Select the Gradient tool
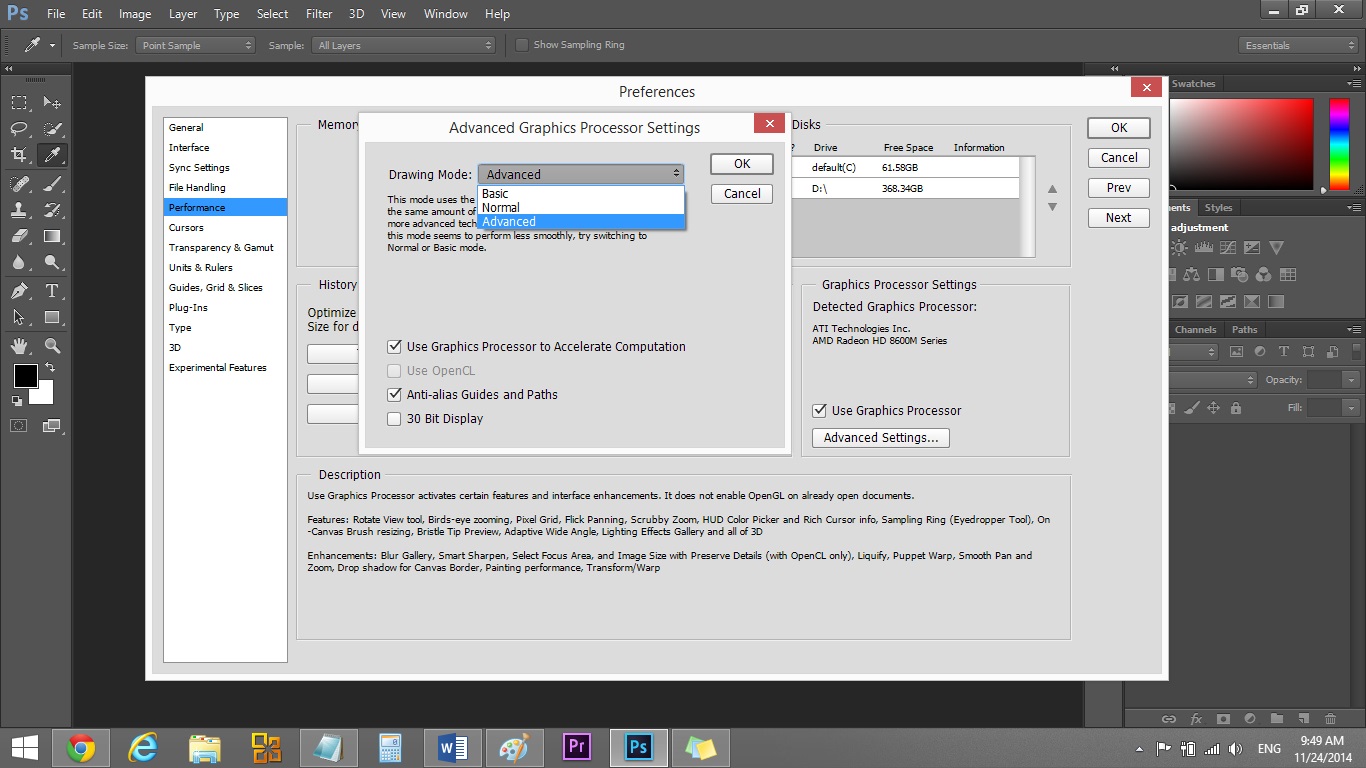Screen dimensions: 1366x768 [x=52, y=236]
